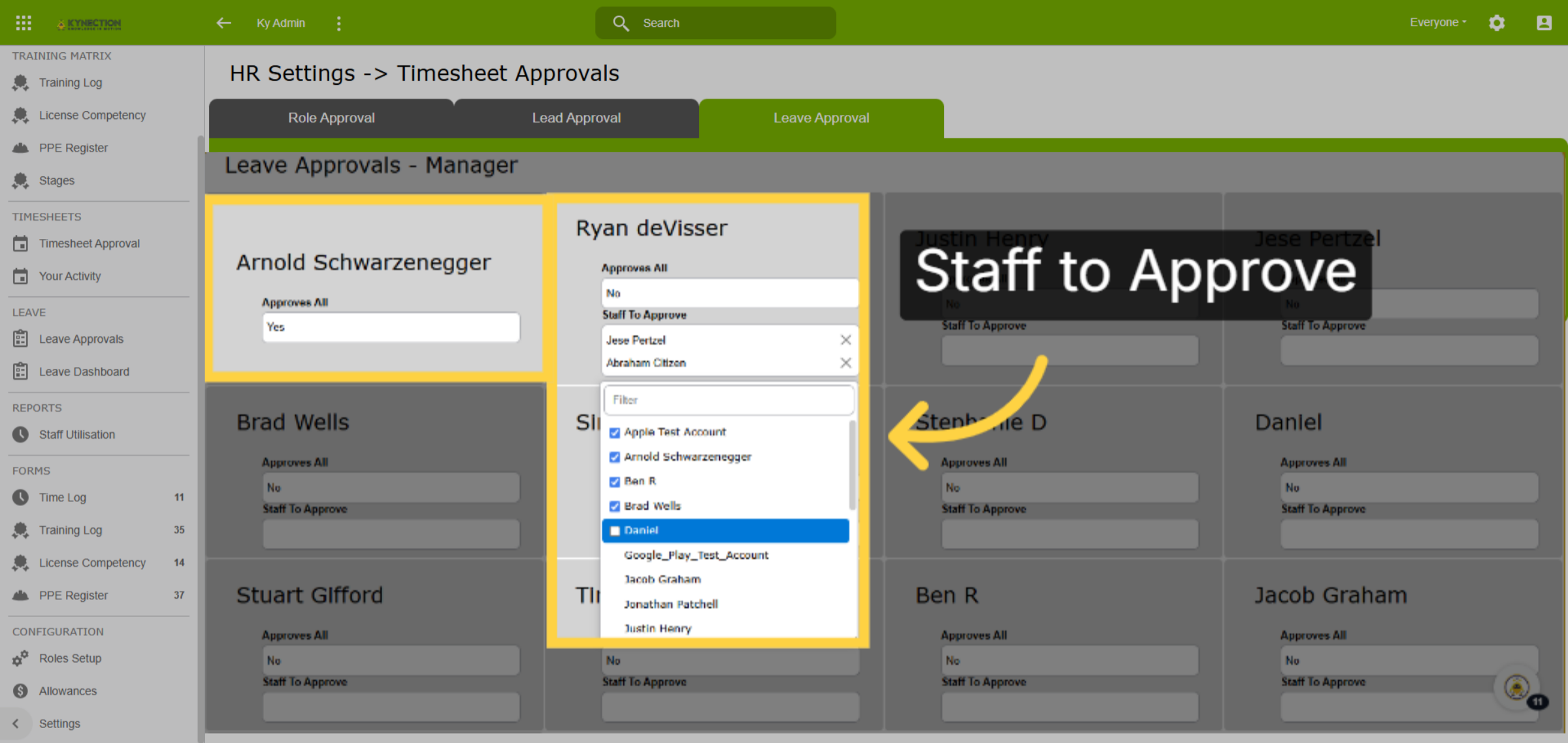Uncheck Apple Test Account checkbox
The height and width of the screenshot is (743, 1568).
[614, 432]
